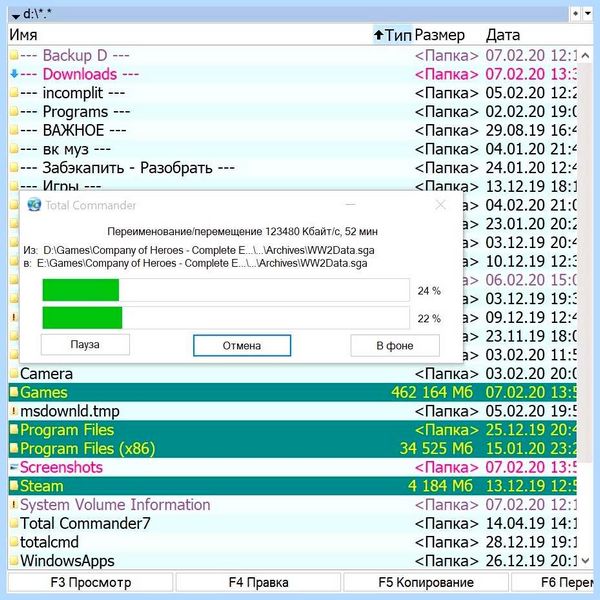Screen dimensions: 600x600
Task: Click the '34 525 Мб' size value
Action: point(436,449)
